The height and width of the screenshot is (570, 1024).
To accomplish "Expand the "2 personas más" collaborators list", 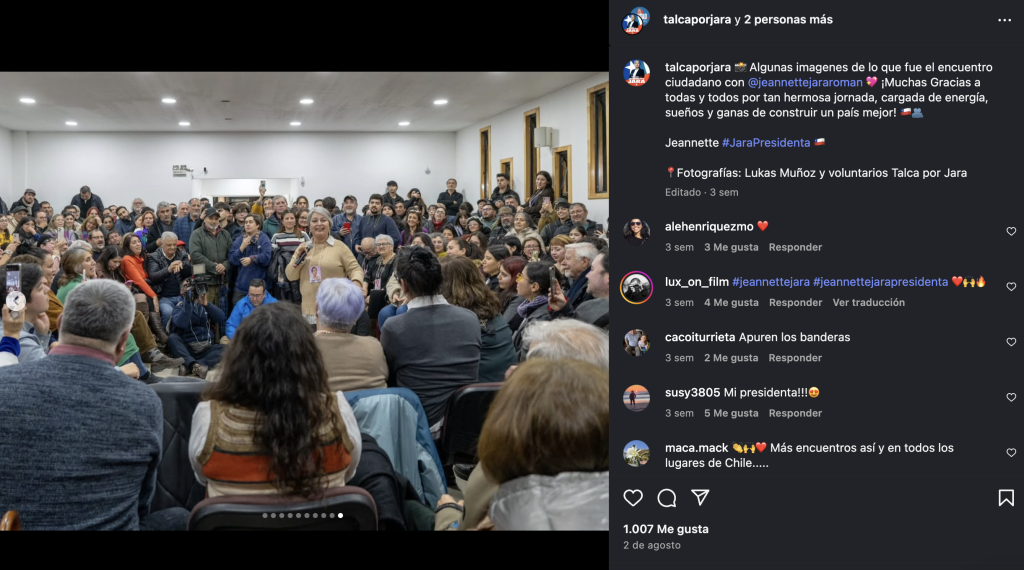I will pyautogui.click(x=788, y=20).
